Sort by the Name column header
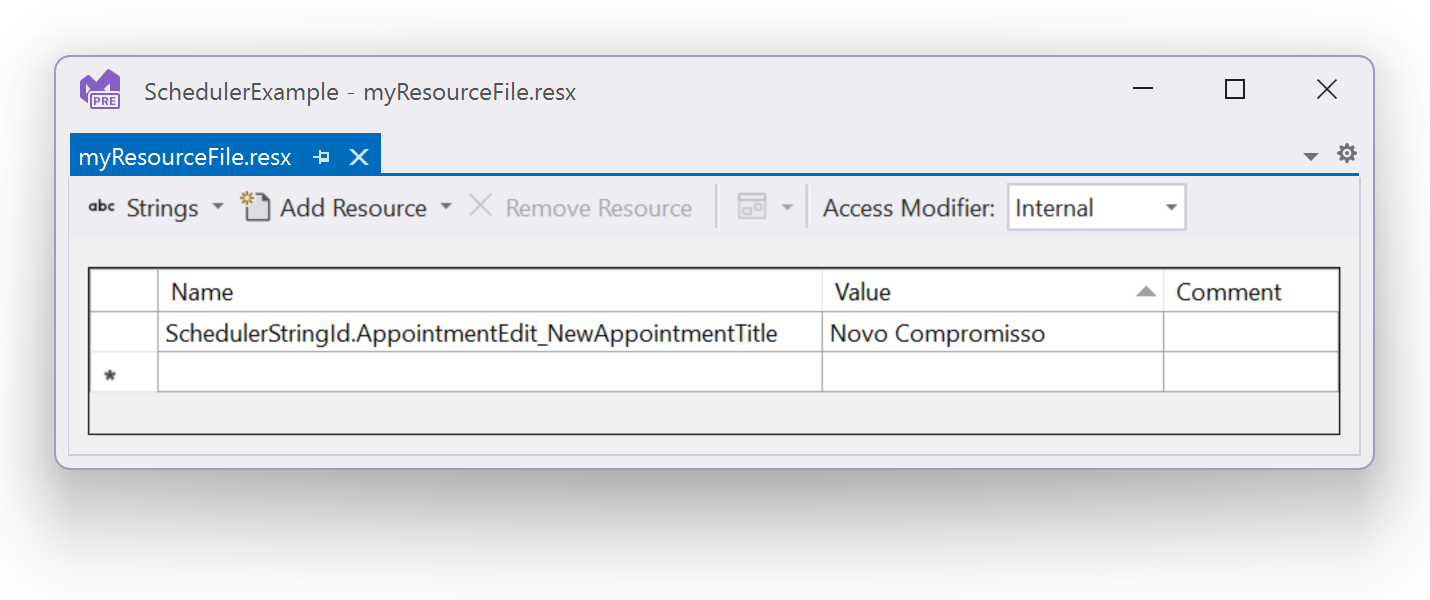1430x600 pixels. coord(489,292)
